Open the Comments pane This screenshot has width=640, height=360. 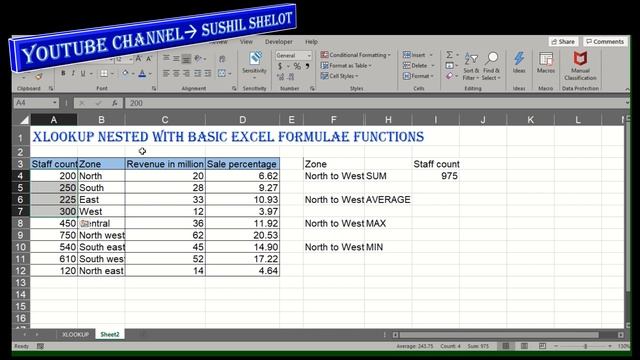coord(605,42)
